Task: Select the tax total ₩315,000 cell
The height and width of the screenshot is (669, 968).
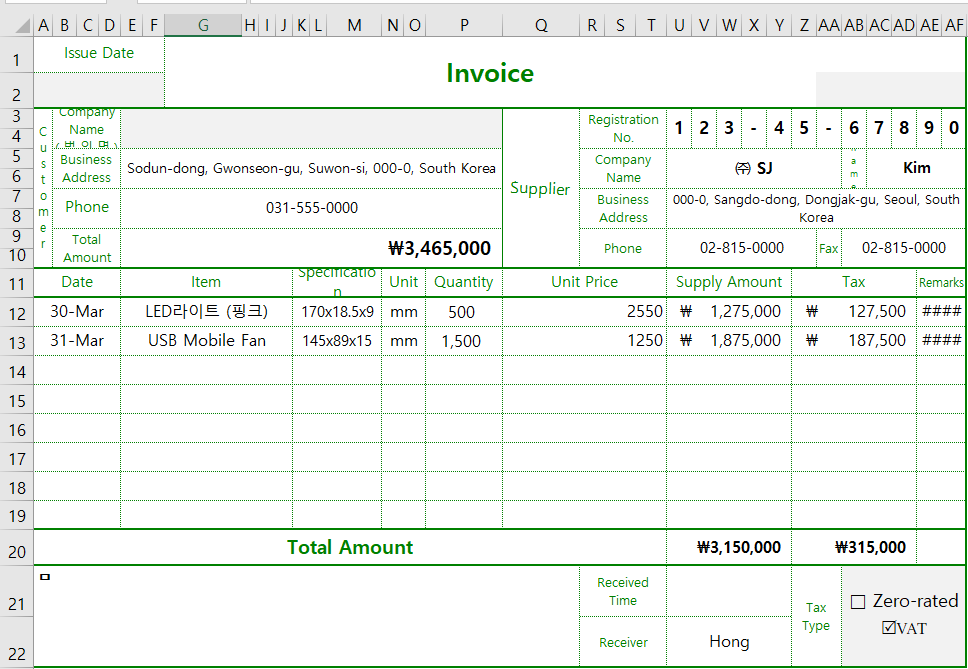Action: pos(853,547)
